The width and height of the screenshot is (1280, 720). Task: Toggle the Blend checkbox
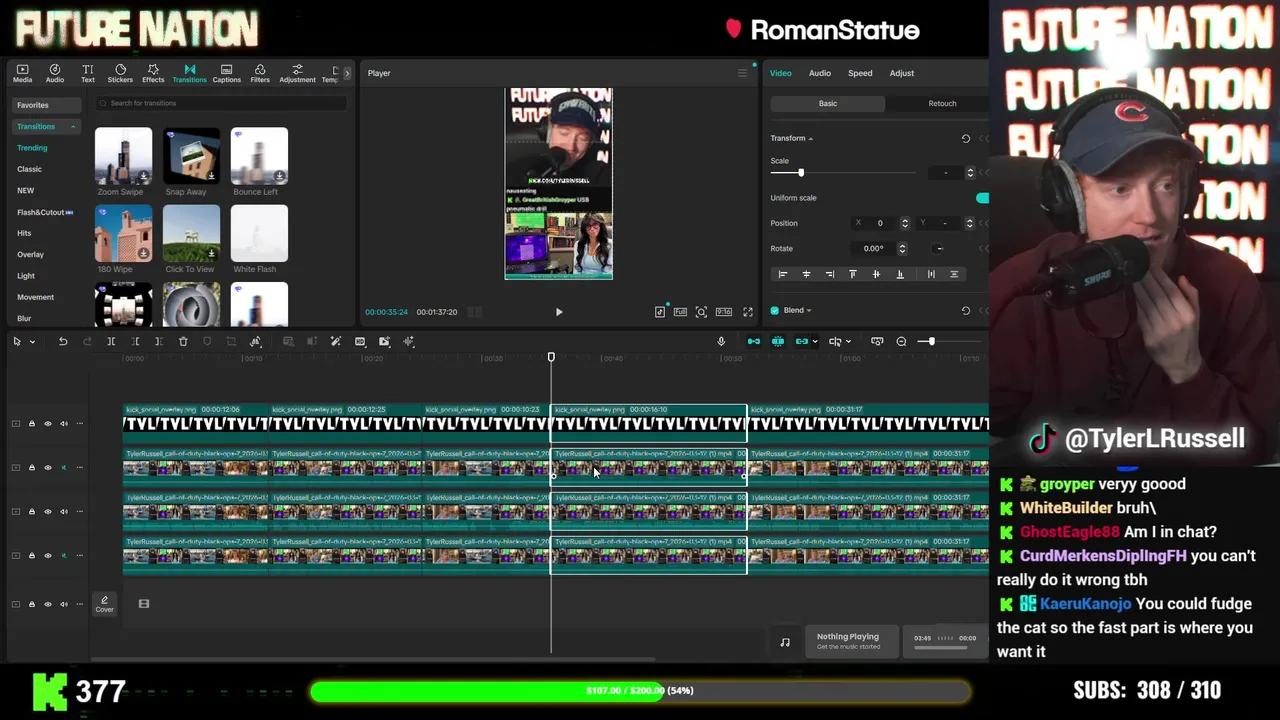click(x=774, y=311)
